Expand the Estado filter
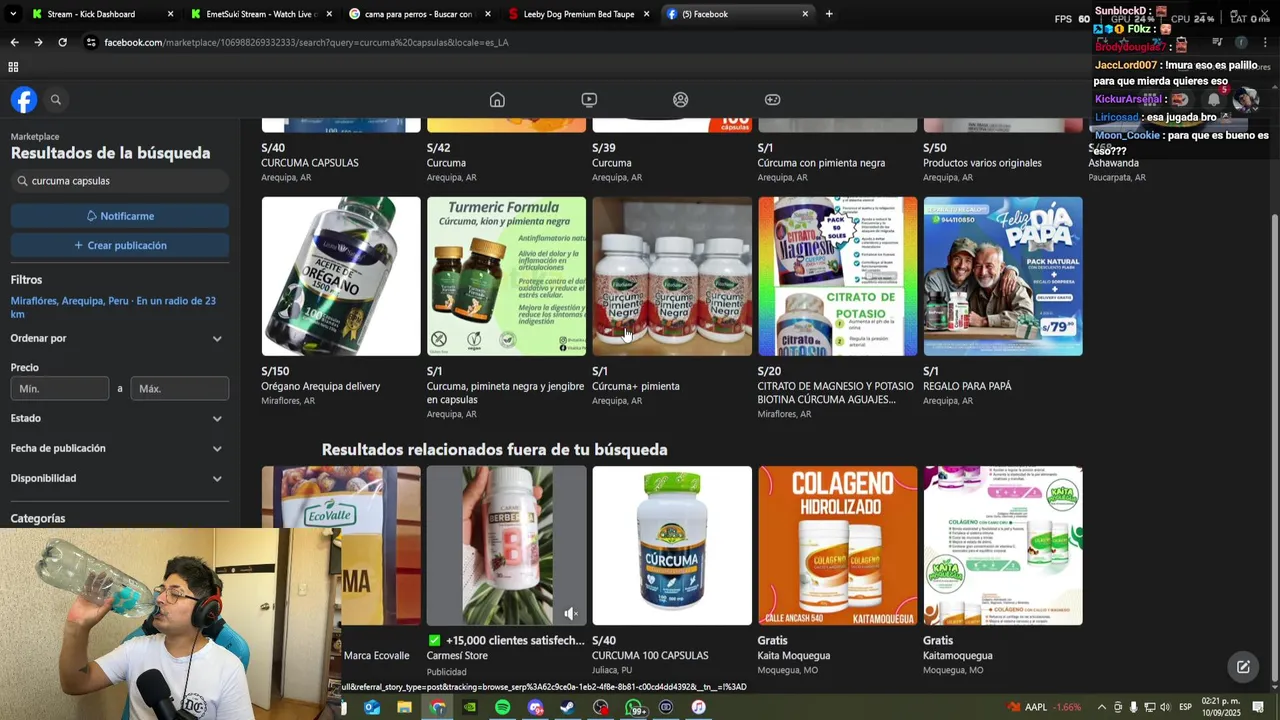 119,418
